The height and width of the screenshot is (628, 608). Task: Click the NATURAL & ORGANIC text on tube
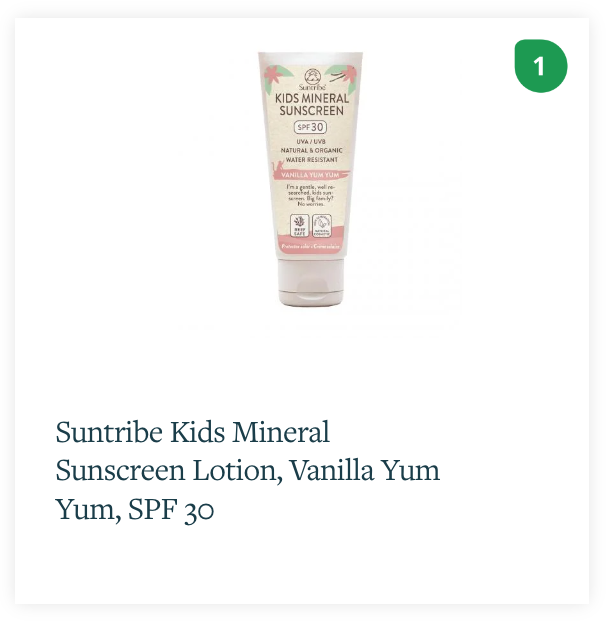312,150
